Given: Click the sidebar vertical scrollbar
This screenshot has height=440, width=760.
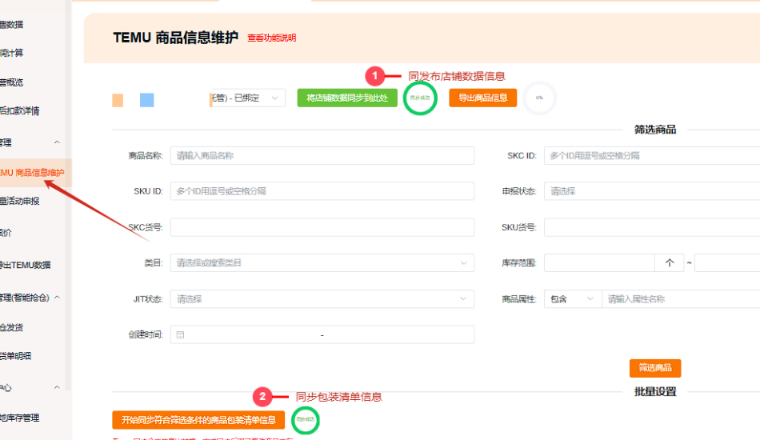Looking at the screenshot, I should click(69, 194).
